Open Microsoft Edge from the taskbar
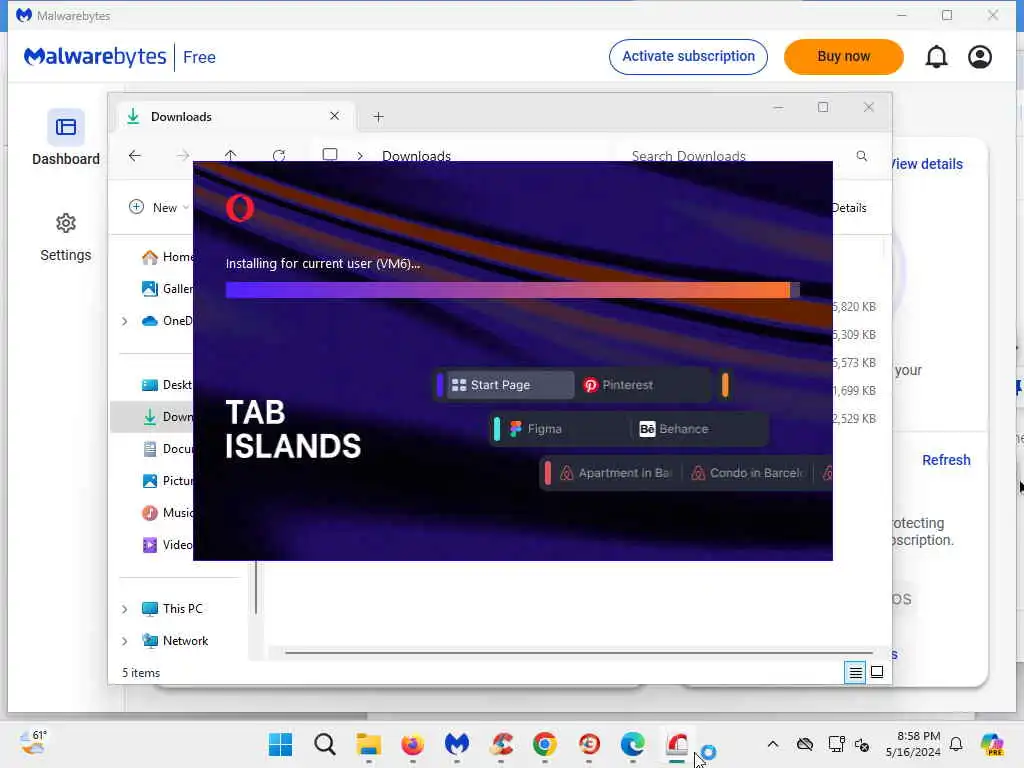Viewport: 1024px width, 768px height. [632, 744]
